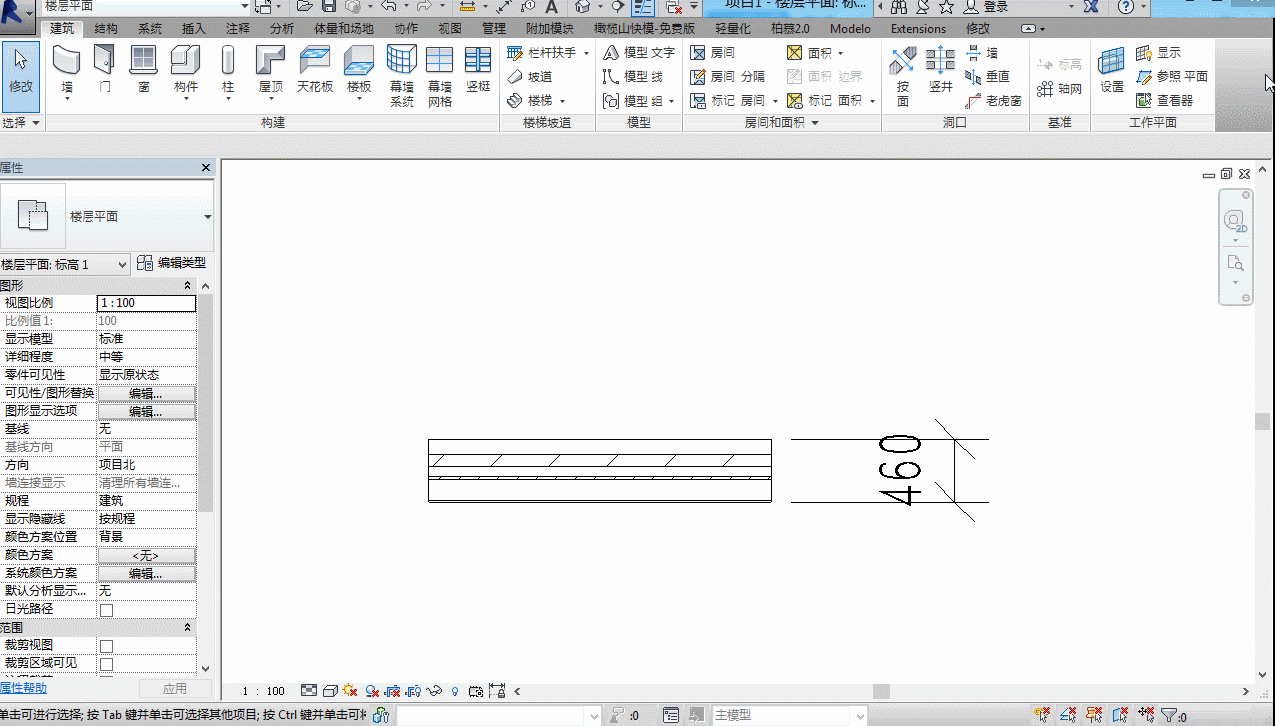Image resolution: width=1275 pixels, height=726 pixels.
Task: Switch to the 视图 ribbon tab
Action: 450,29
